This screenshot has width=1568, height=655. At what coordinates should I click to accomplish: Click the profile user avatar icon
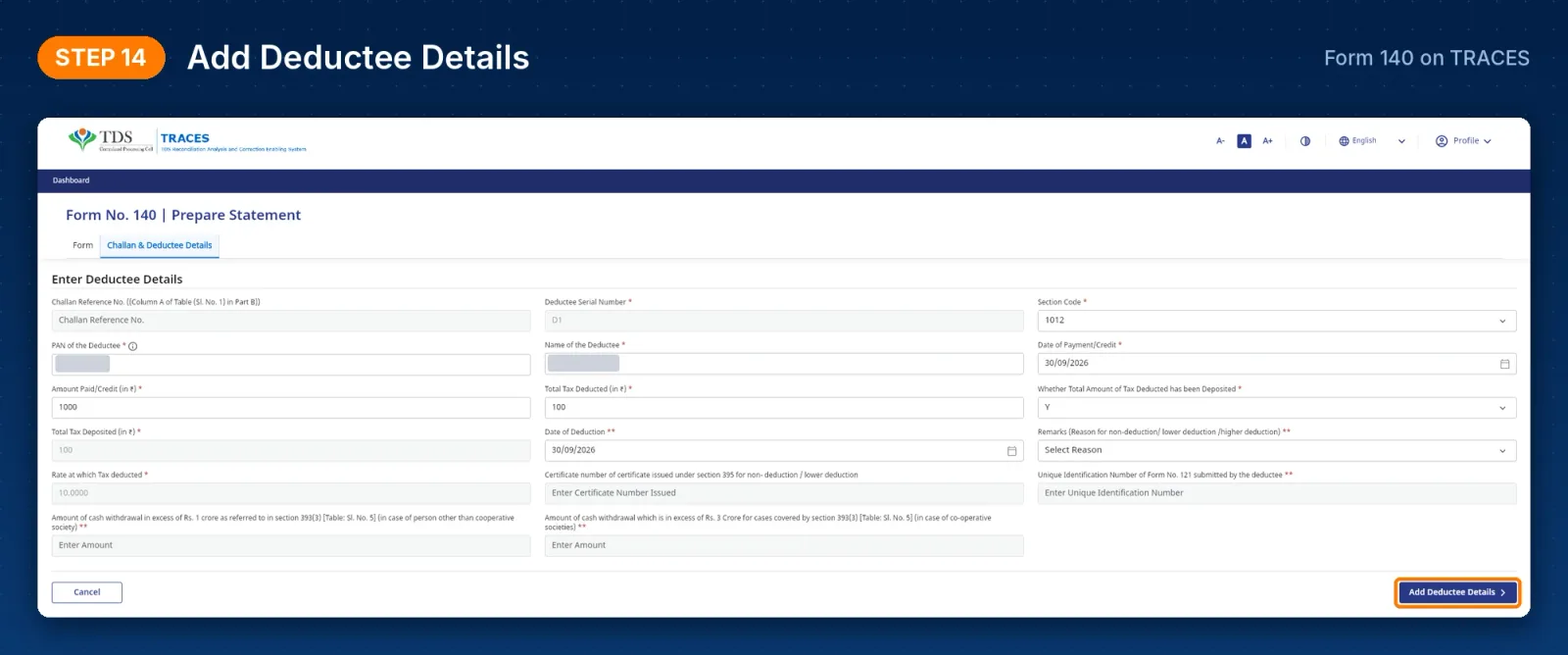click(x=1442, y=141)
